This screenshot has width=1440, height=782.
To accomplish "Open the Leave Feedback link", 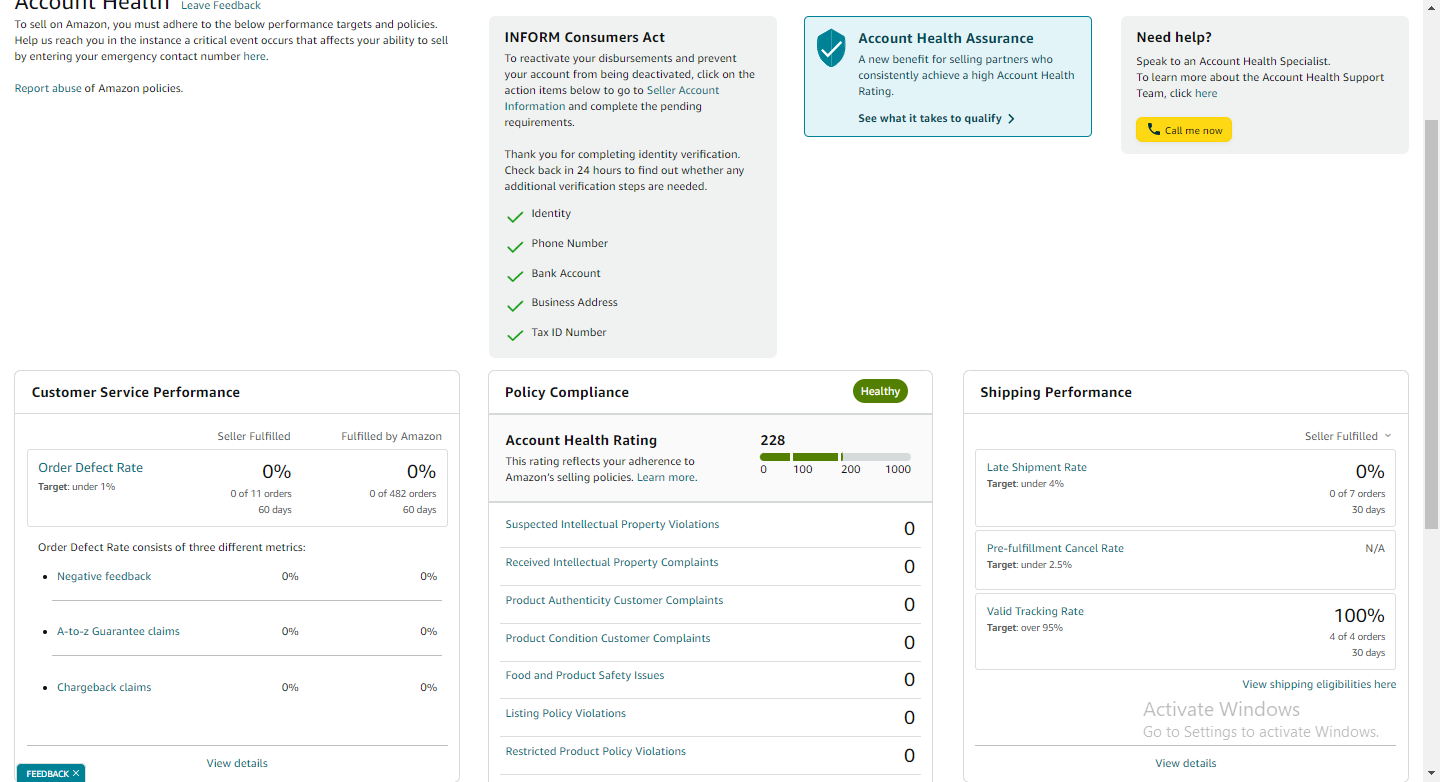I will (x=221, y=6).
